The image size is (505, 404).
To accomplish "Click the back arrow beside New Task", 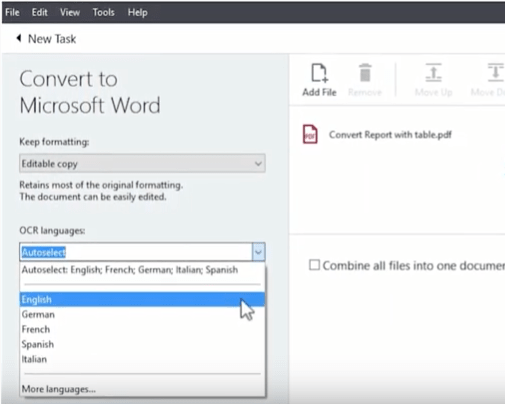I will pos(19,38).
